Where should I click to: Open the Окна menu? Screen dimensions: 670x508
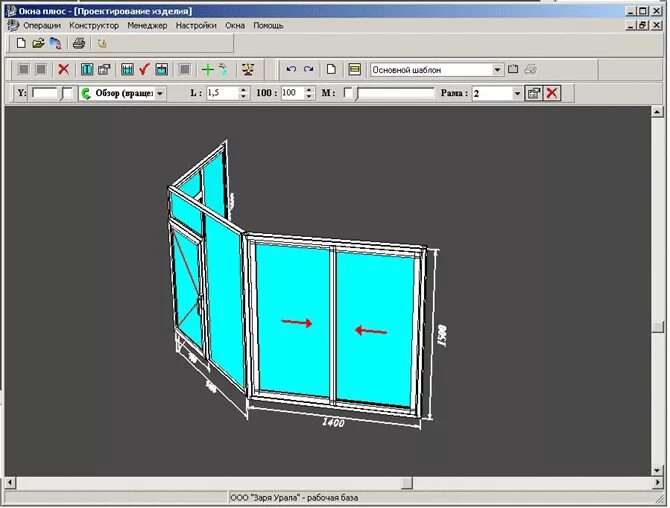click(x=235, y=26)
